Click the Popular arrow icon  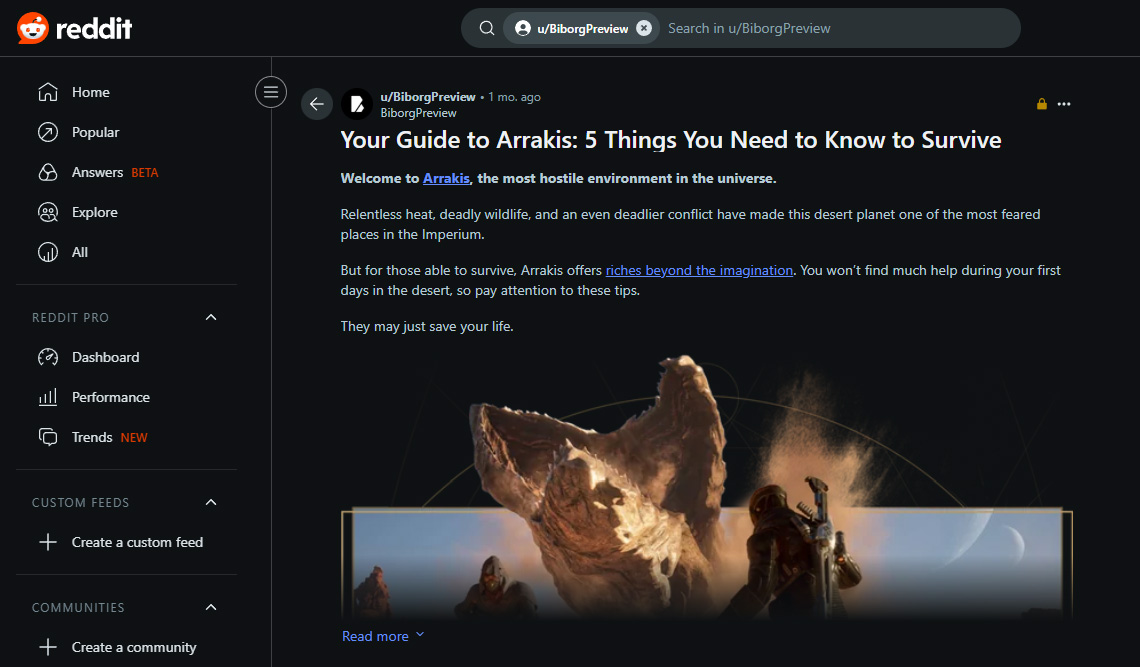click(48, 132)
